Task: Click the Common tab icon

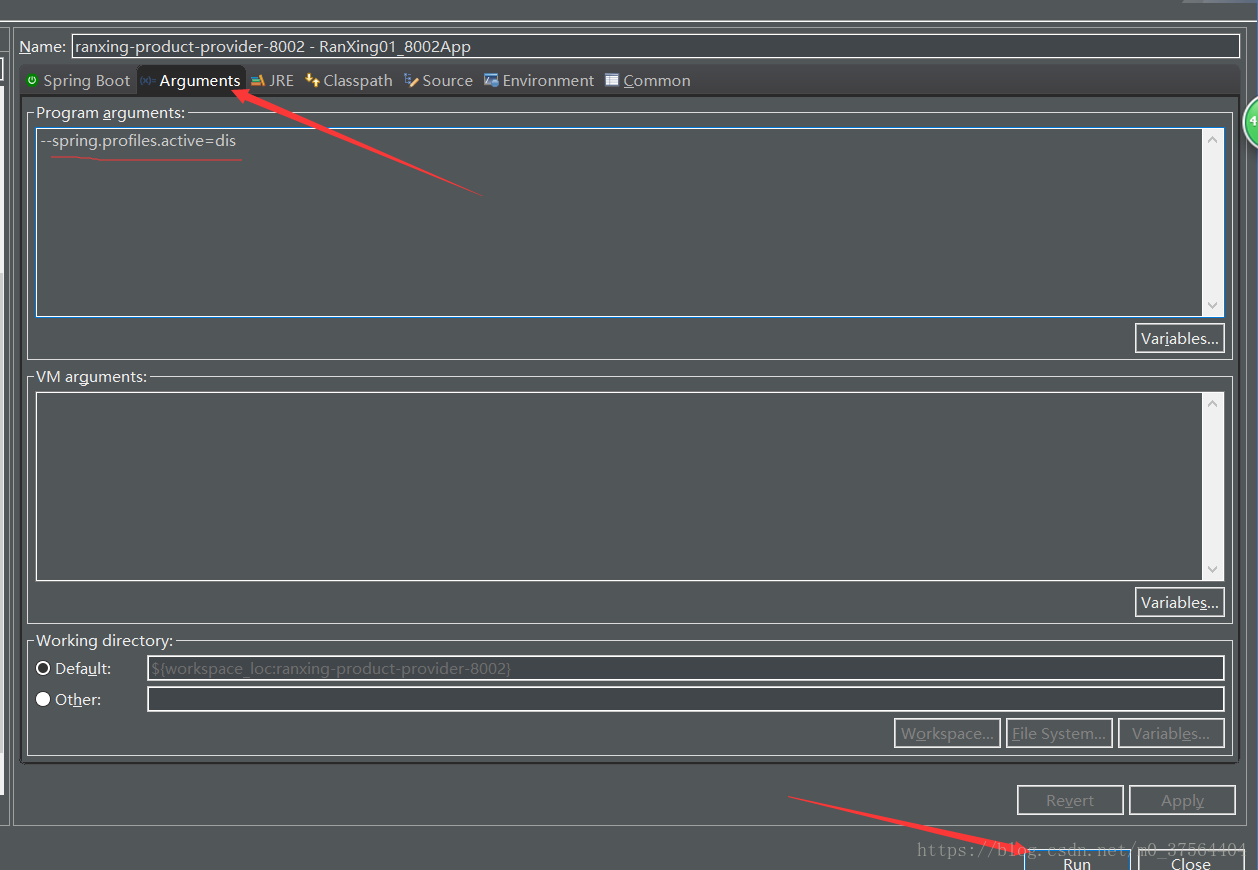Action: click(x=612, y=81)
